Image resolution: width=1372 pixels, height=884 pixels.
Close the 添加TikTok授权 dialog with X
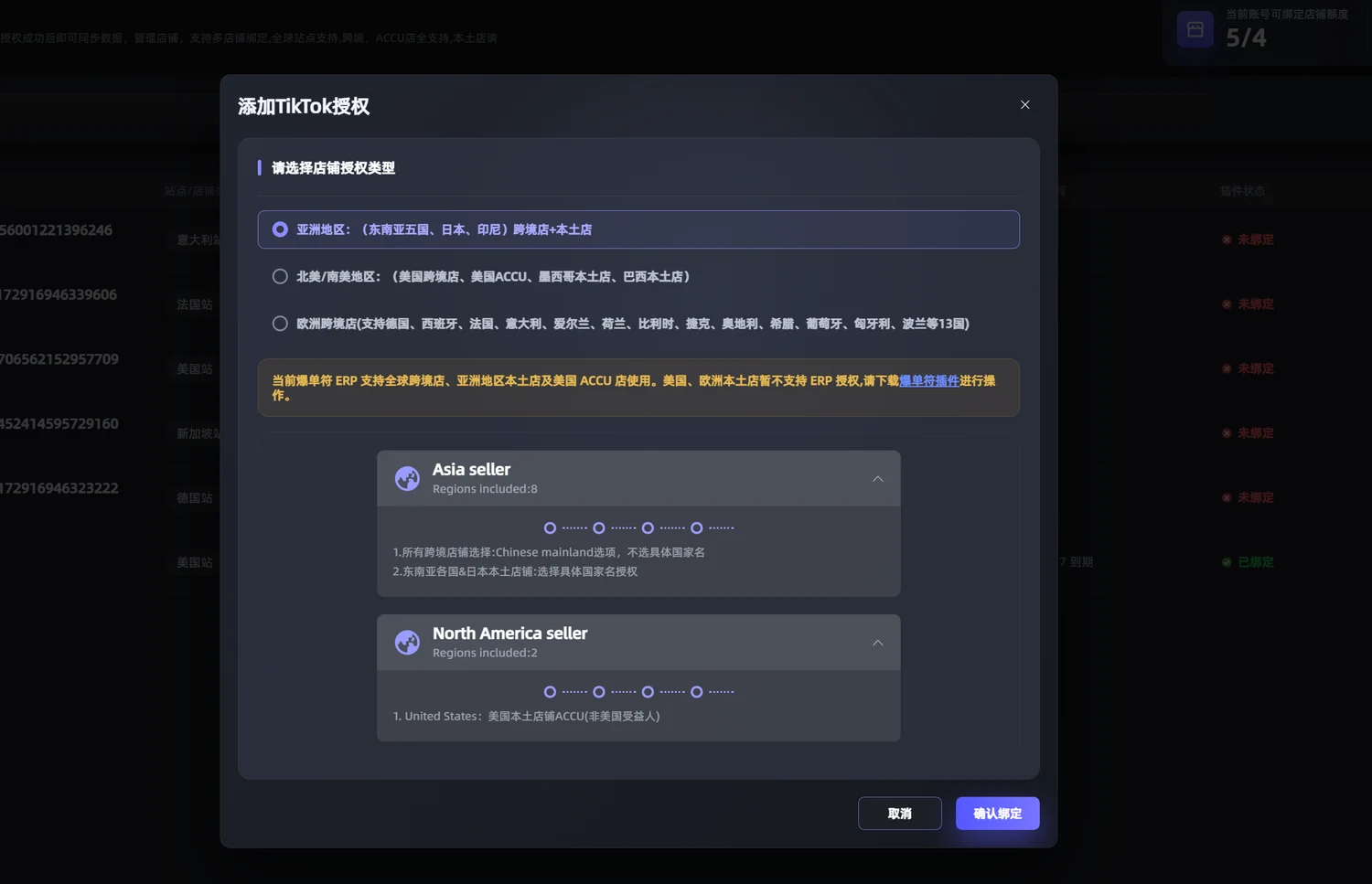pos(1024,105)
